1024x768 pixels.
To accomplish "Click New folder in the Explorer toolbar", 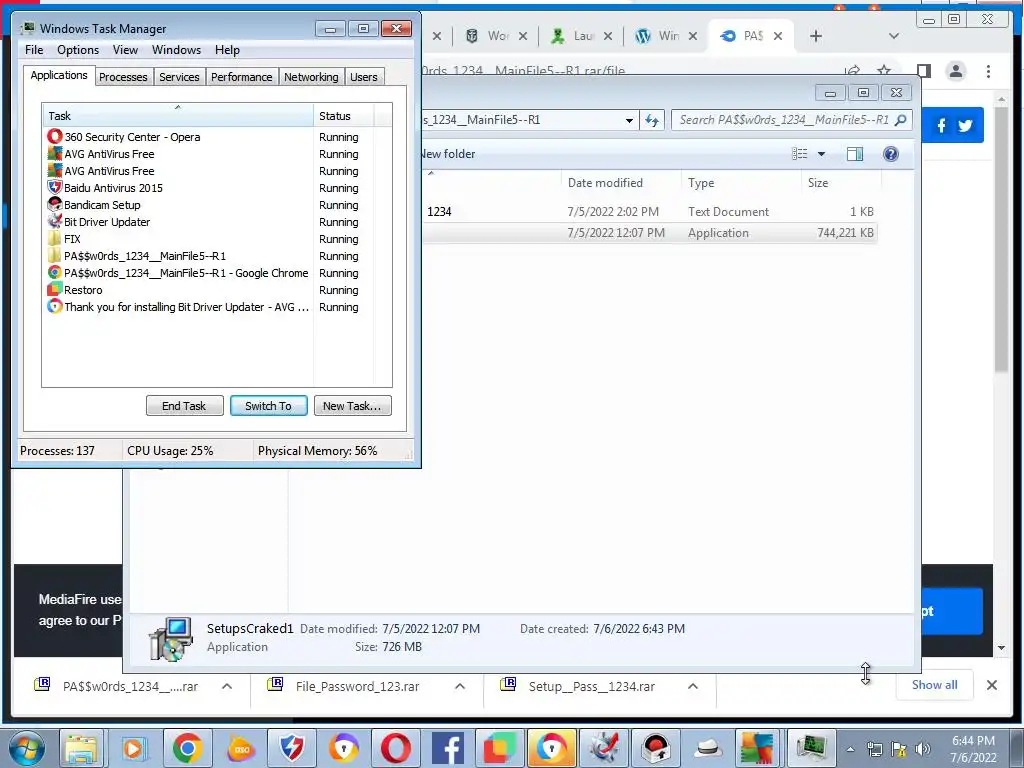I will point(448,154).
